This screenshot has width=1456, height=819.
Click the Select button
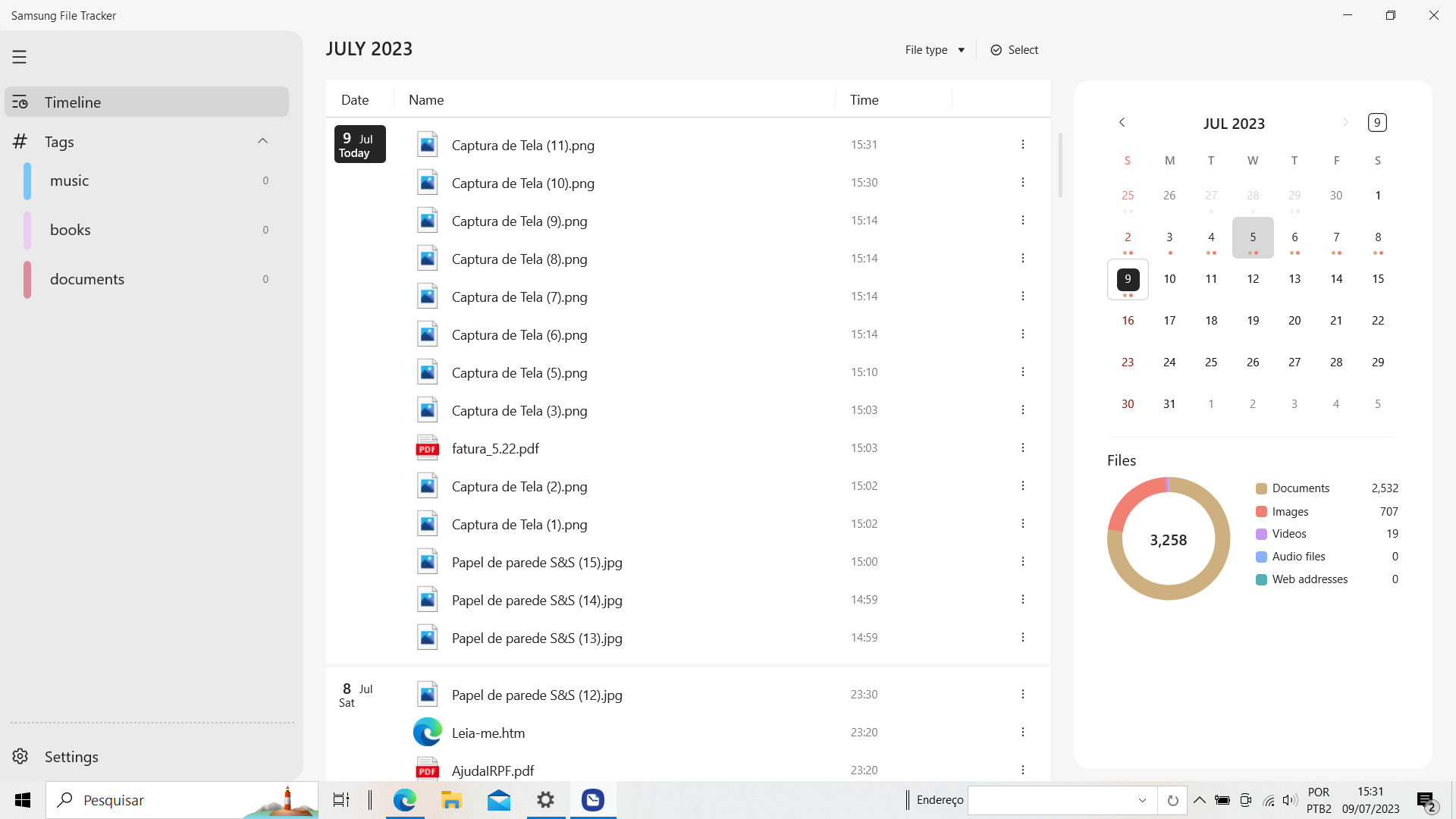[1014, 50]
